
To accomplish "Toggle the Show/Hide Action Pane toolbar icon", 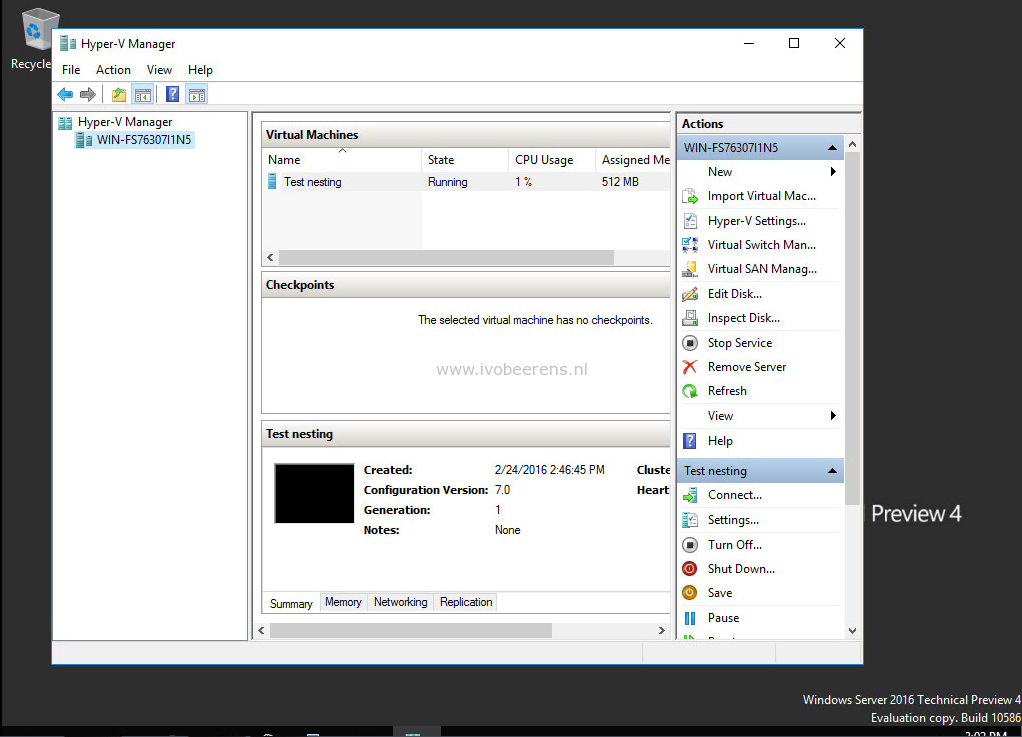I will 197,95.
